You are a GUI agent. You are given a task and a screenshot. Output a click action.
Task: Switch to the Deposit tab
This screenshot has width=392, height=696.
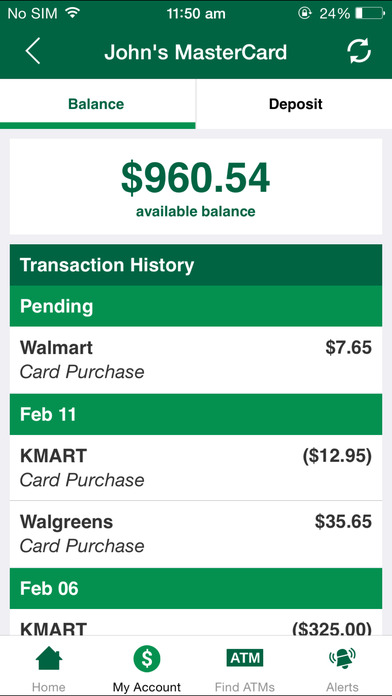(x=295, y=104)
